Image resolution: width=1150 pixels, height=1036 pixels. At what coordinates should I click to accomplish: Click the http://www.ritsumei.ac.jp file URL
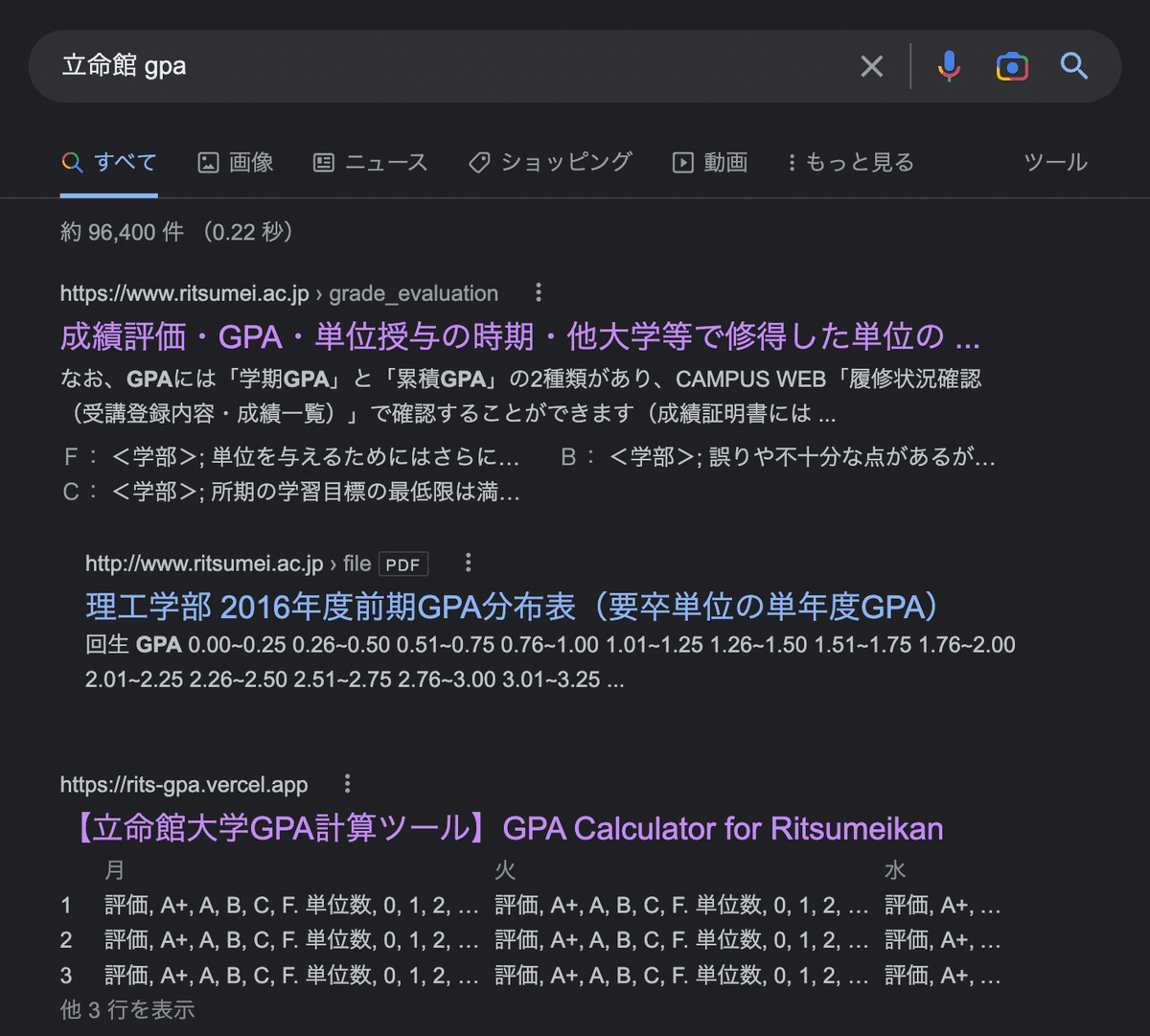[228, 564]
